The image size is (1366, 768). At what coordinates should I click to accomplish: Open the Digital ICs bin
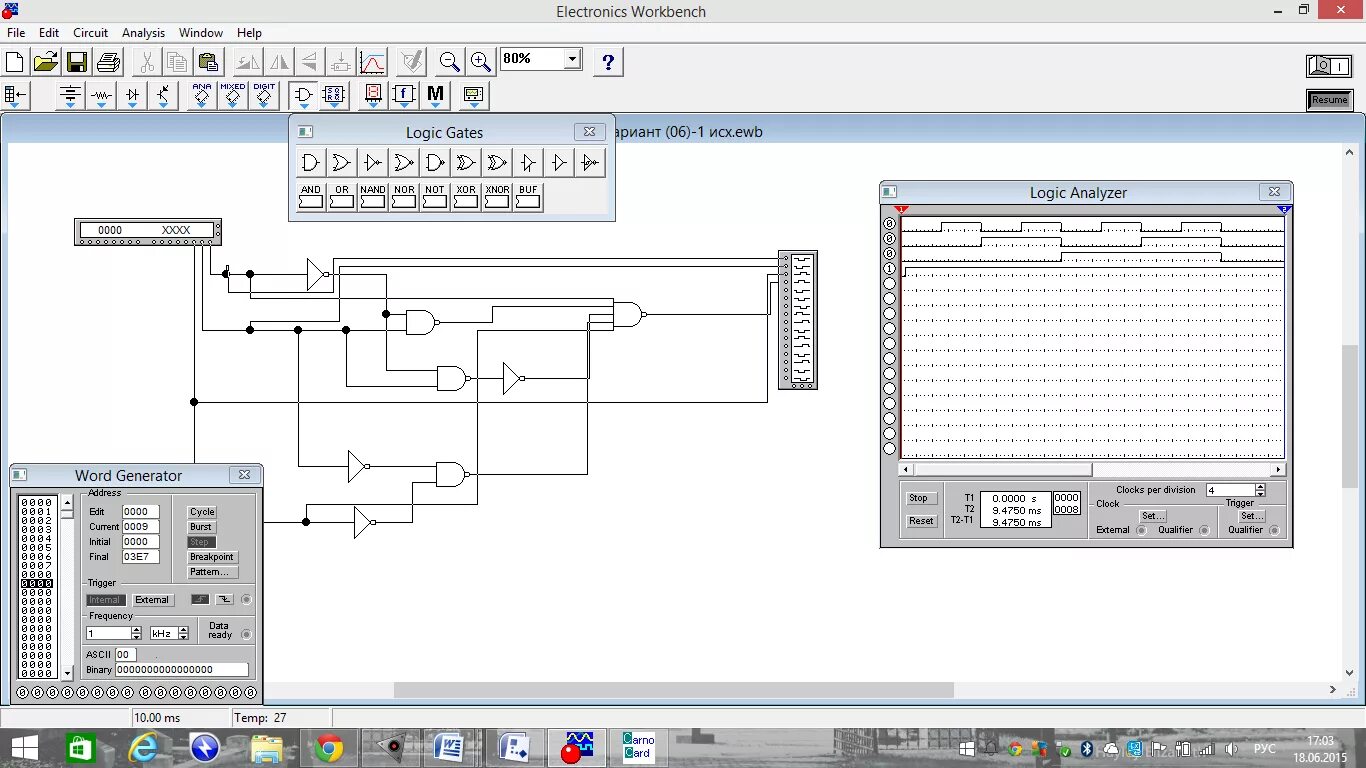pyautogui.click(x=264, y=96)
